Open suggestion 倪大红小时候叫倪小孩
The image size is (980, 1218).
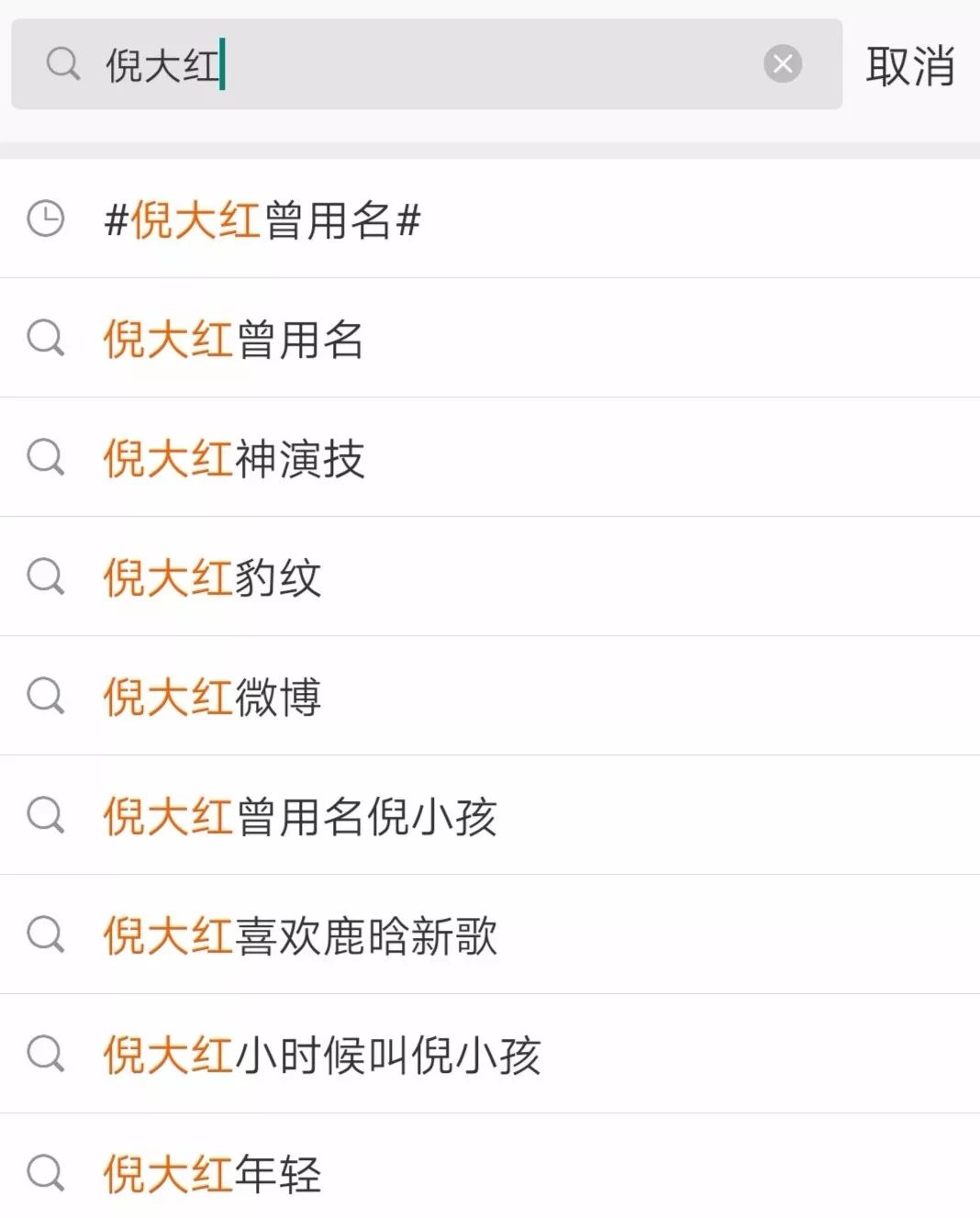[x=490, y=1055]
